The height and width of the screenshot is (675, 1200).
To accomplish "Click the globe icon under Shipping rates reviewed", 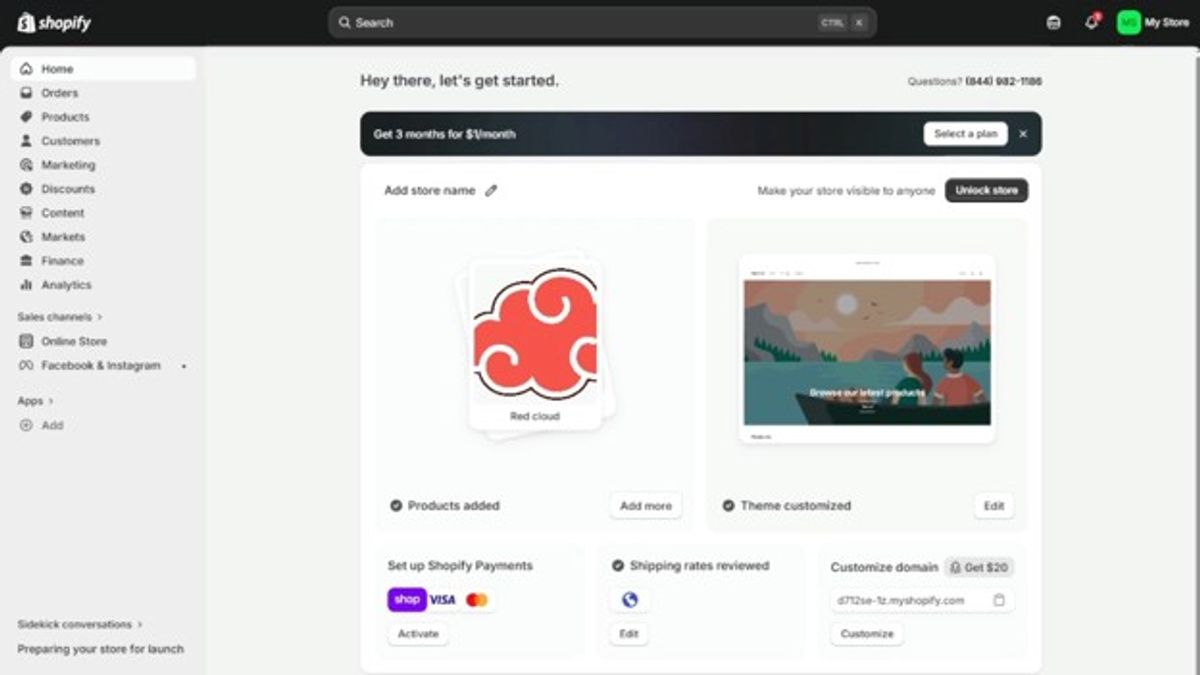I will [629, 600].
